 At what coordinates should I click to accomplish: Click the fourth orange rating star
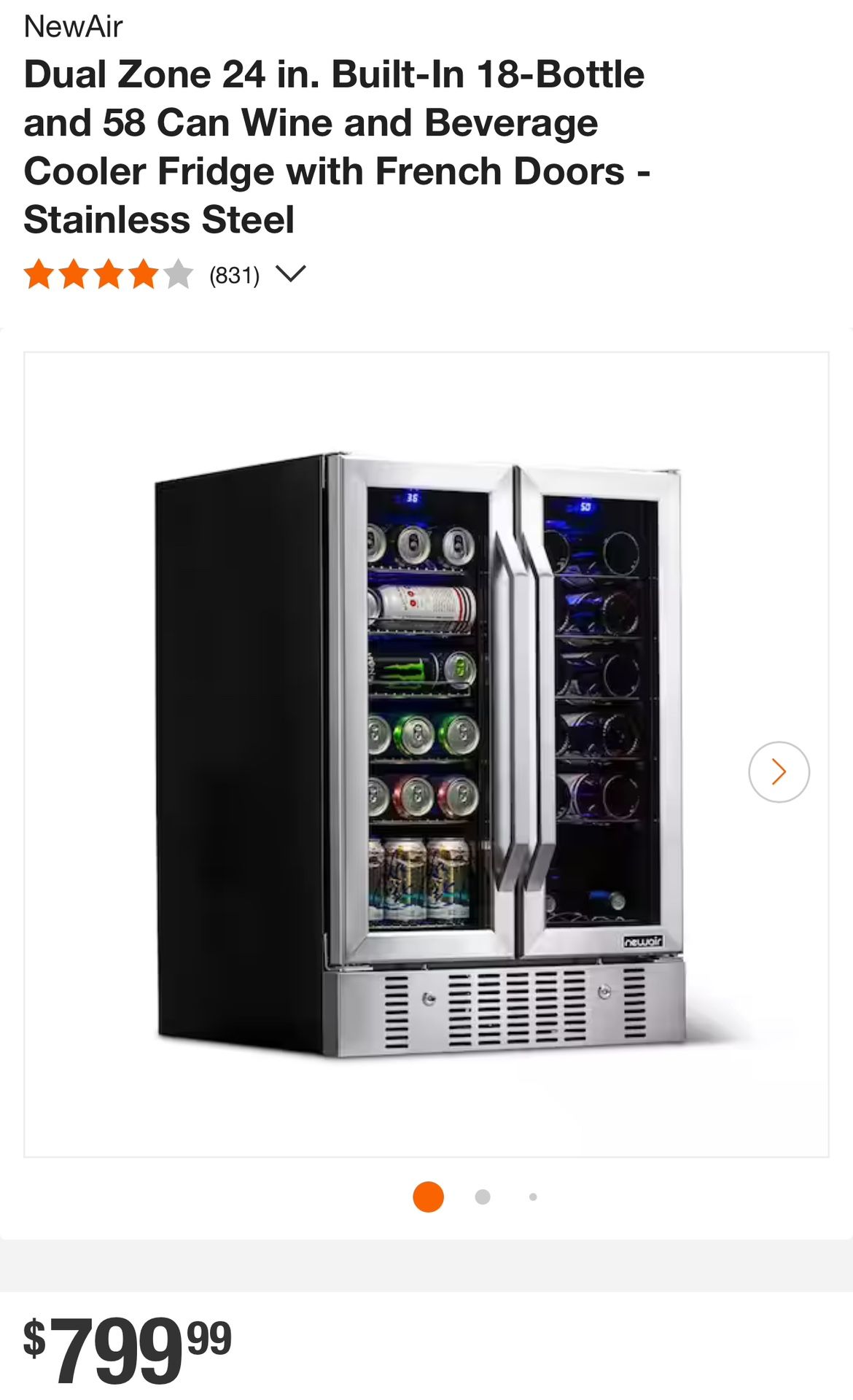coord(144,276)
